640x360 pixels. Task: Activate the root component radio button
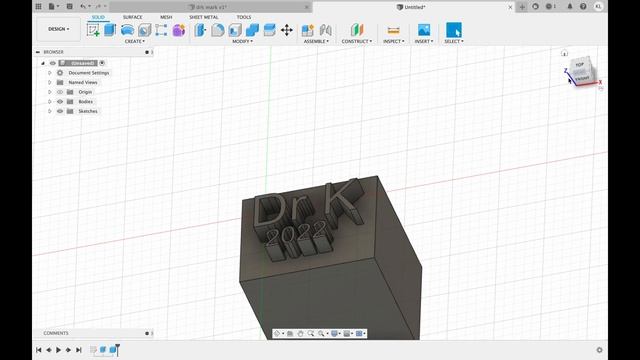click(x=102, y=63)
